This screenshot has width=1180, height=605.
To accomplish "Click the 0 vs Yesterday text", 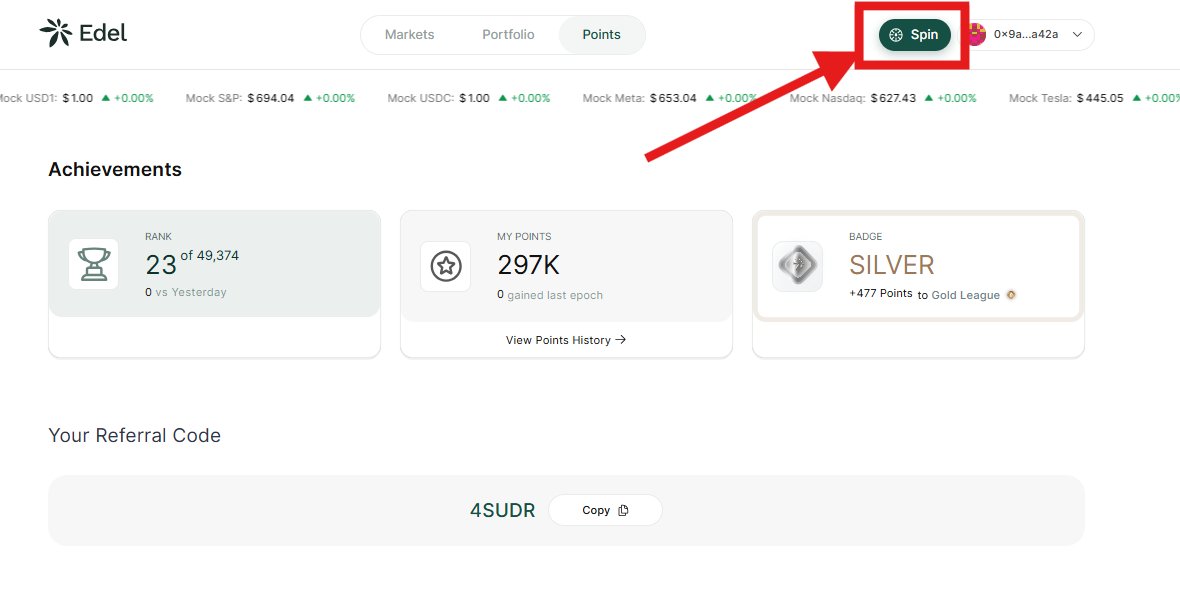I will [x=186, y=292].
